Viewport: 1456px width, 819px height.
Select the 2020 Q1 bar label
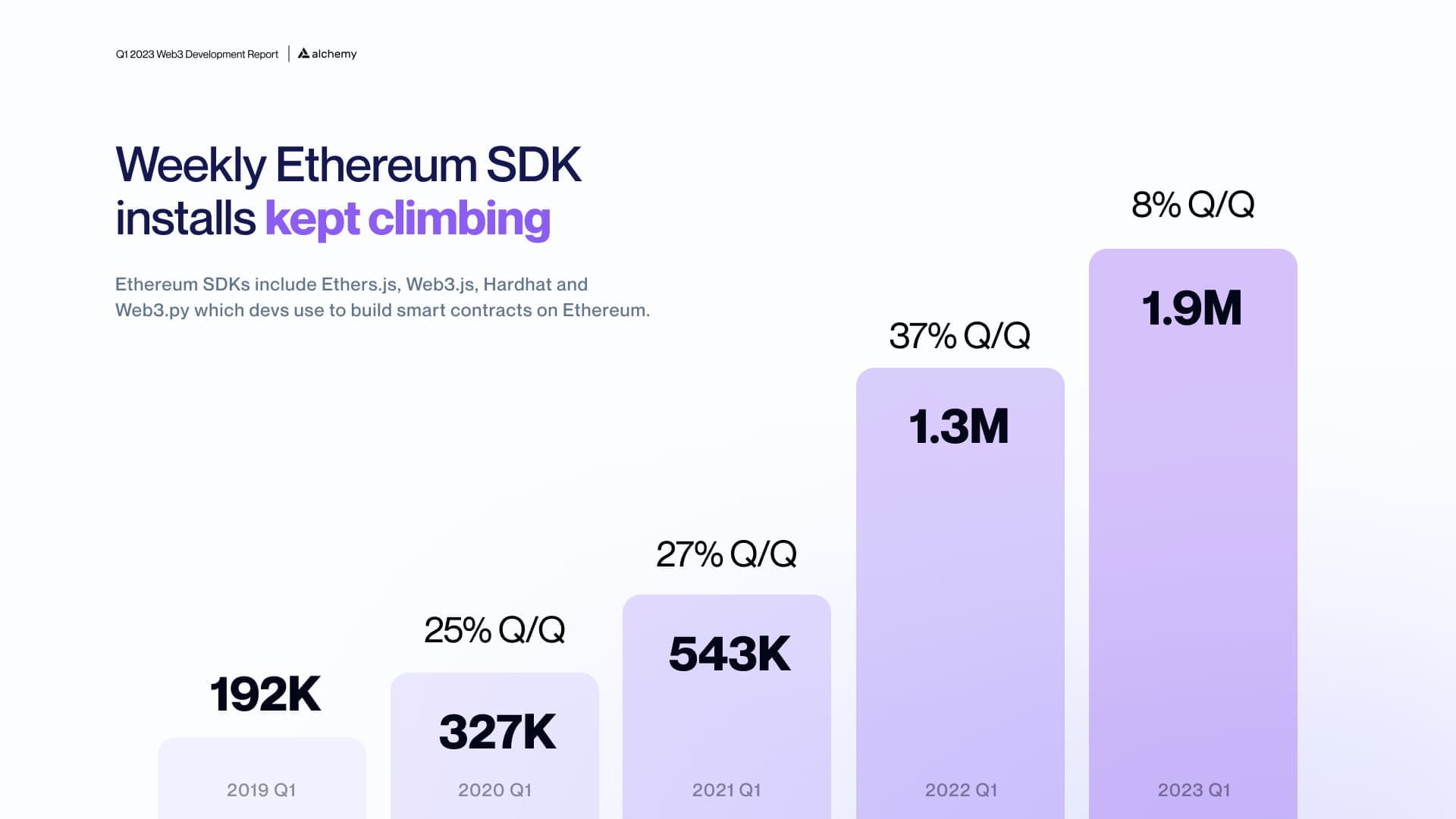click(x=494, y=790)
